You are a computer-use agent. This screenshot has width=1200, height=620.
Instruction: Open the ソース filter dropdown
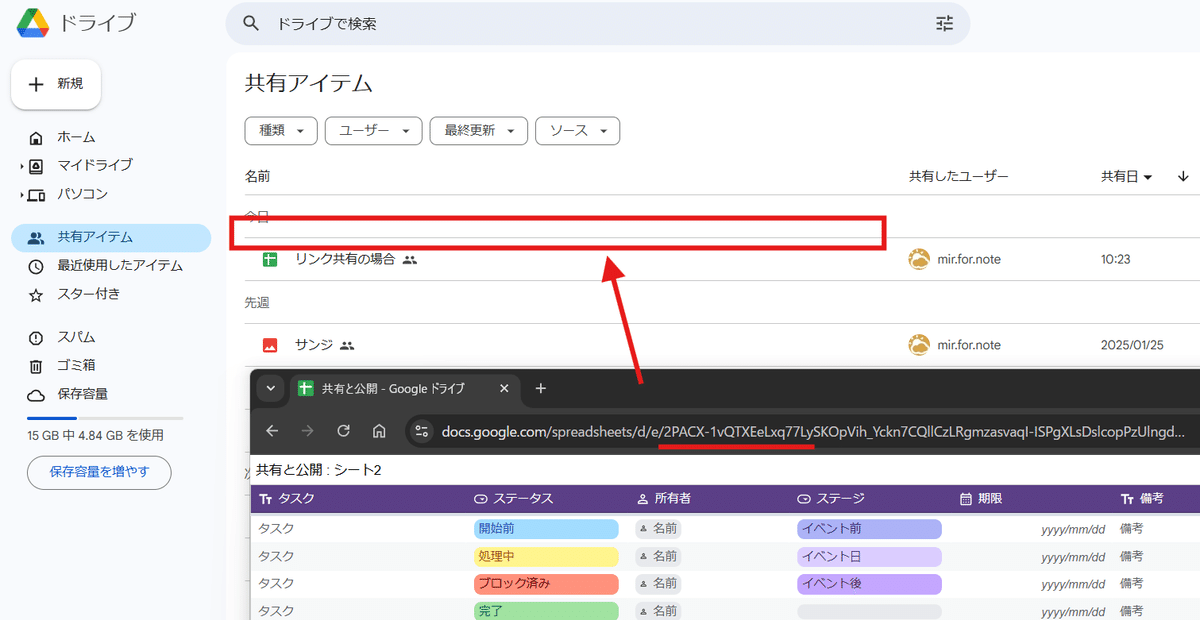click(578, 131)
